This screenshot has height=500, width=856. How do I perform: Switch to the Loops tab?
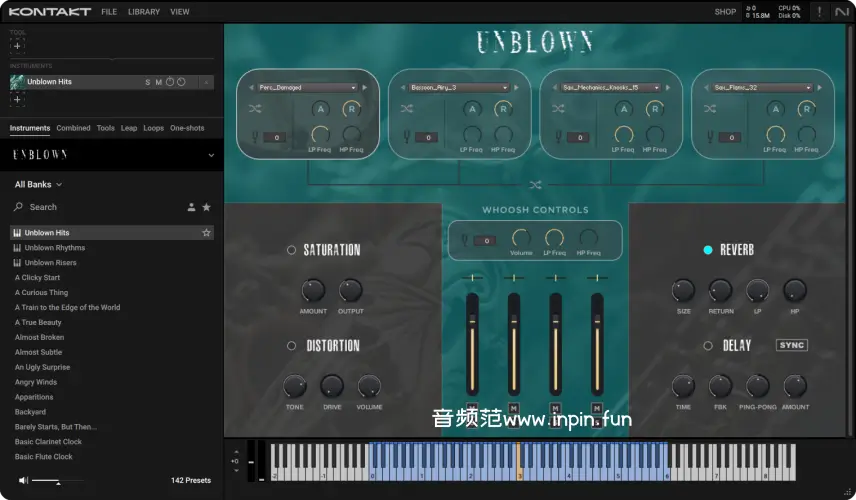tap(153, 128)
